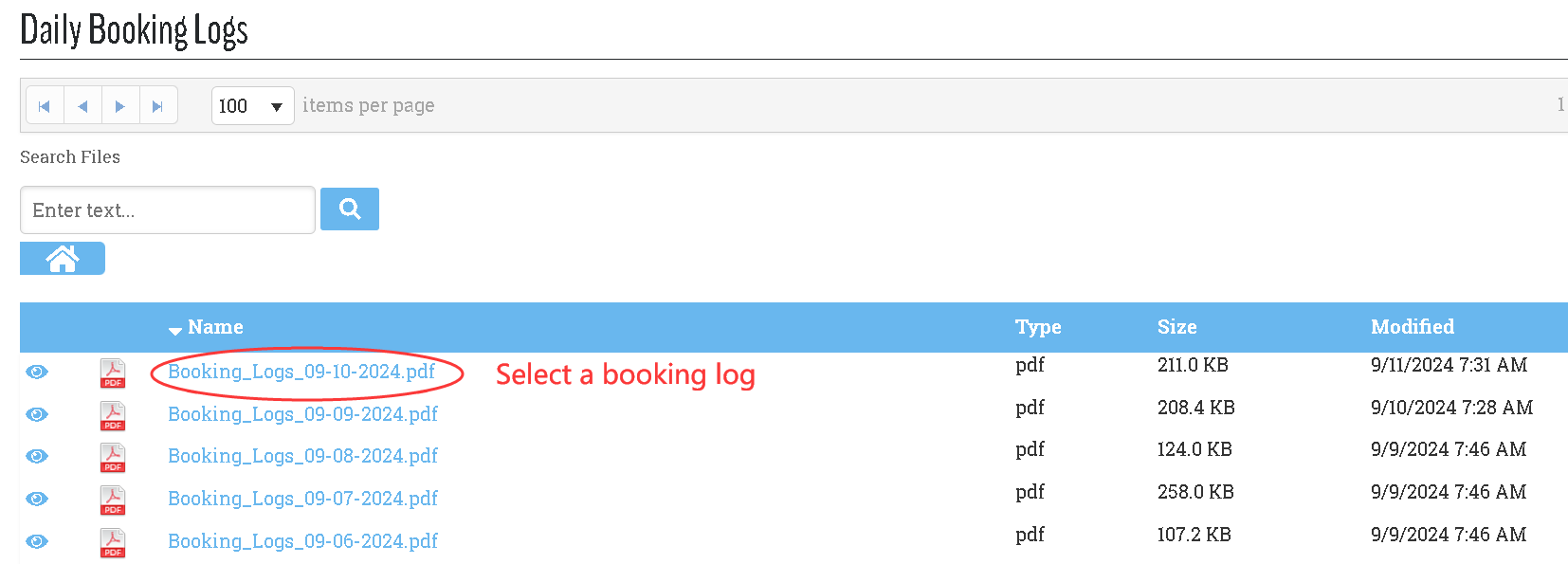1568x564 pixels.
Task: Click the next page arrow
Action: coord(120,104)
